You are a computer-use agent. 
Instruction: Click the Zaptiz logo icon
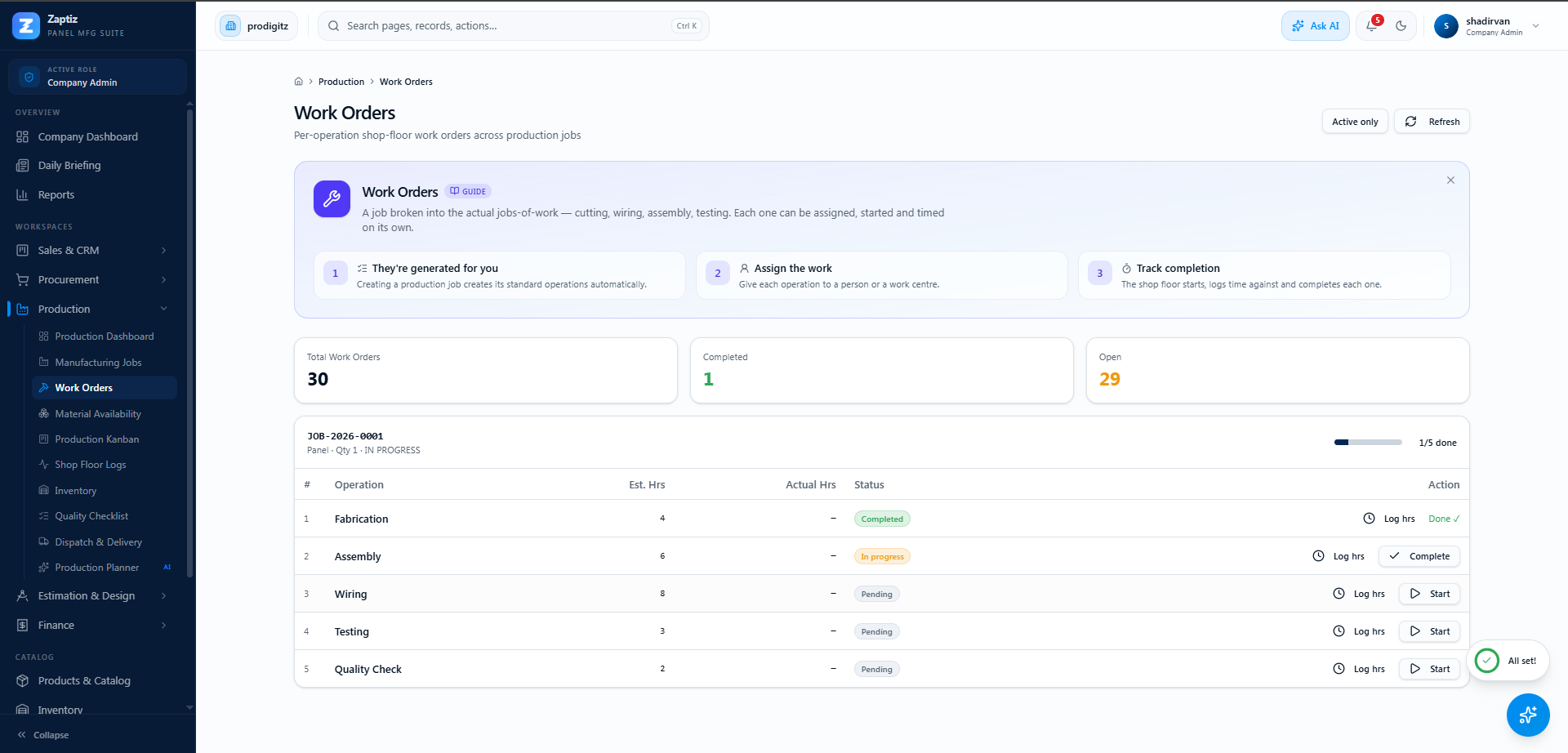coord(26,26)
